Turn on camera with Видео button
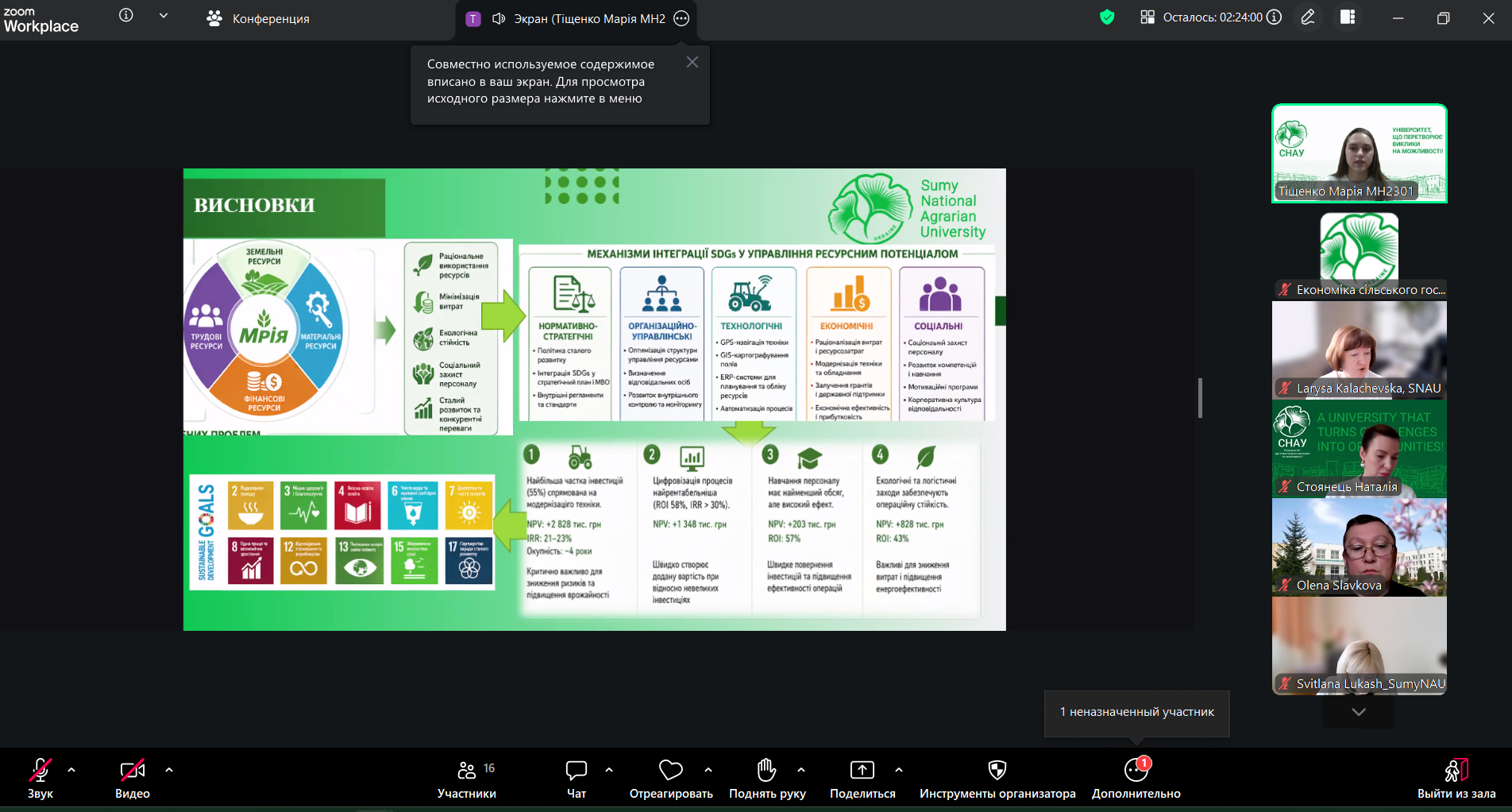The width and height of the screenshot is (1512, 812). coord(132,779)
